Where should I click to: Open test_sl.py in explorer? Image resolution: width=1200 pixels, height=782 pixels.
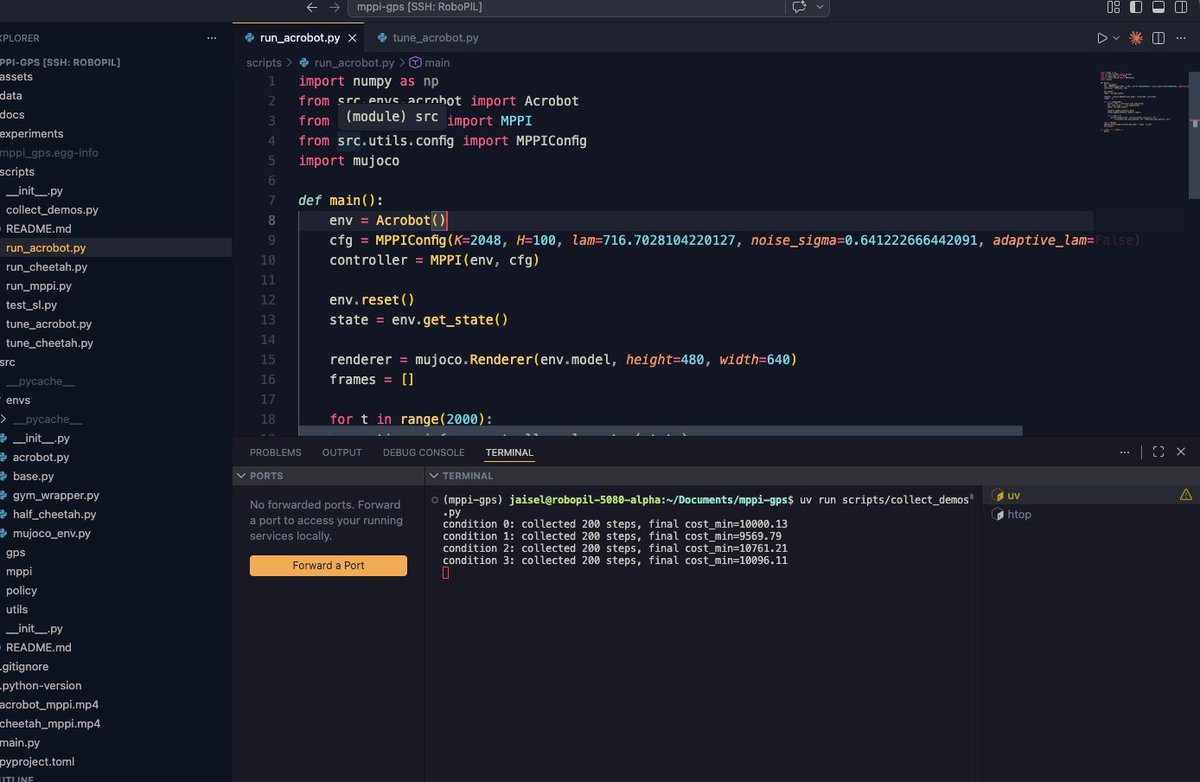point(31,305)
